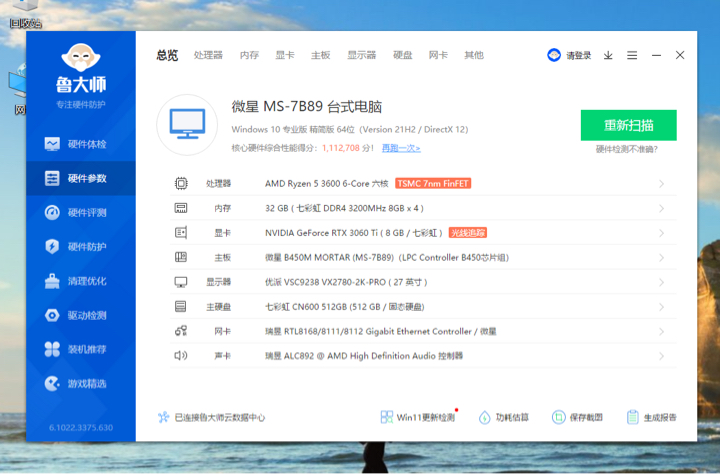Switch to the 内存 tab
The image size is (720, 474).
pyautogui.click(x=249, y=55)
